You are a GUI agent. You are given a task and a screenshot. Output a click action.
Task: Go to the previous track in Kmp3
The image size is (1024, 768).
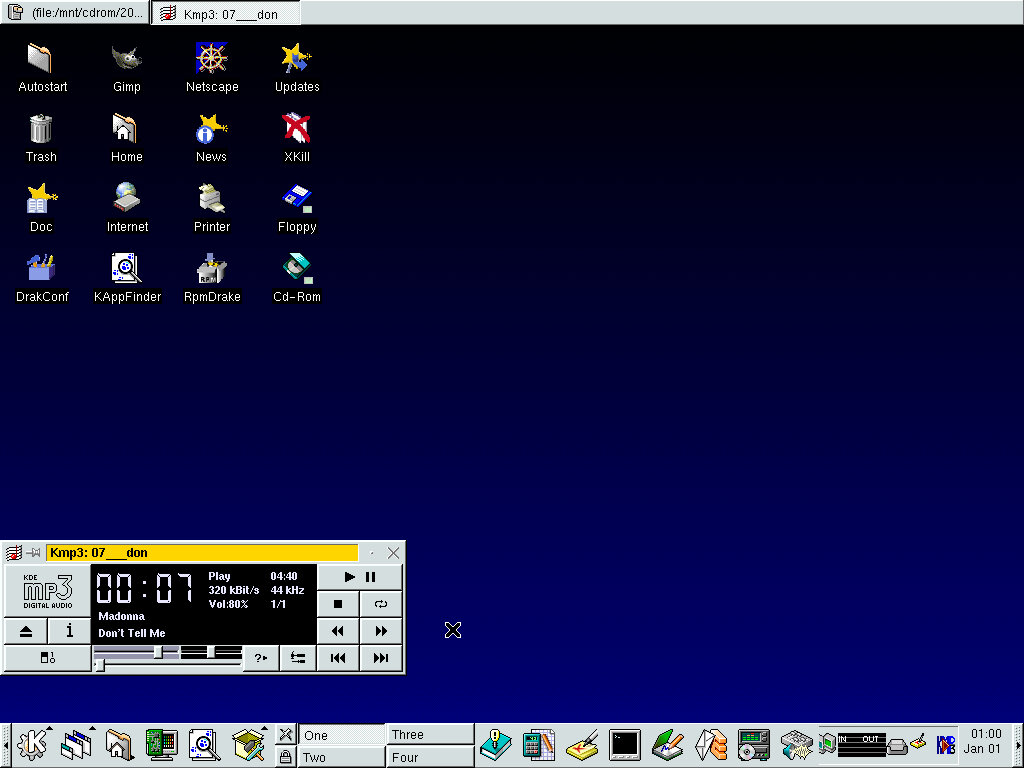tap(338, 658)
